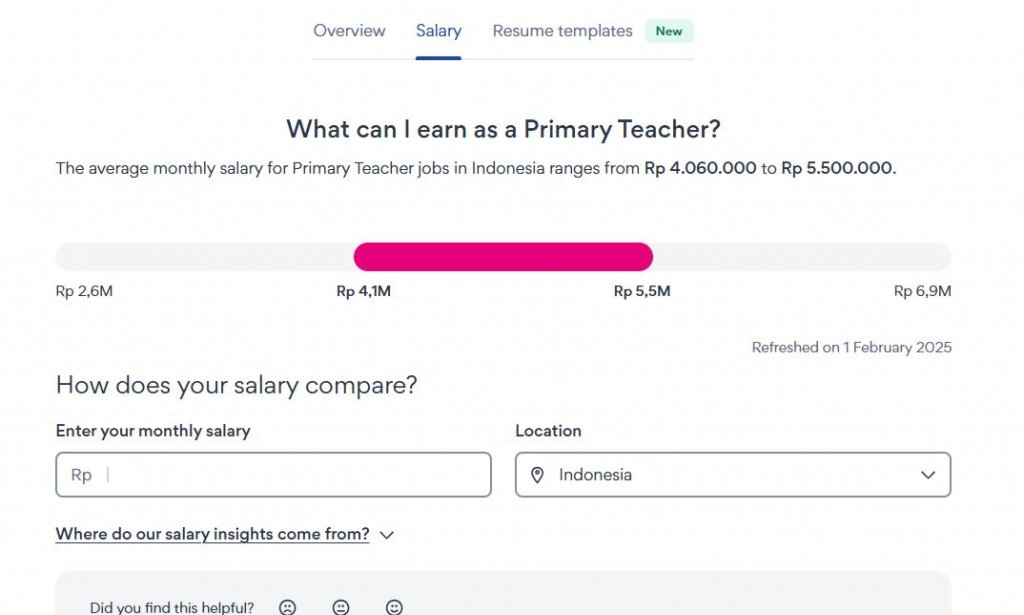Click the Rp 4,1M lower range label
The width and height of the screenshot is (1024, 615).
pyautogui.click(x=363, y=292)
